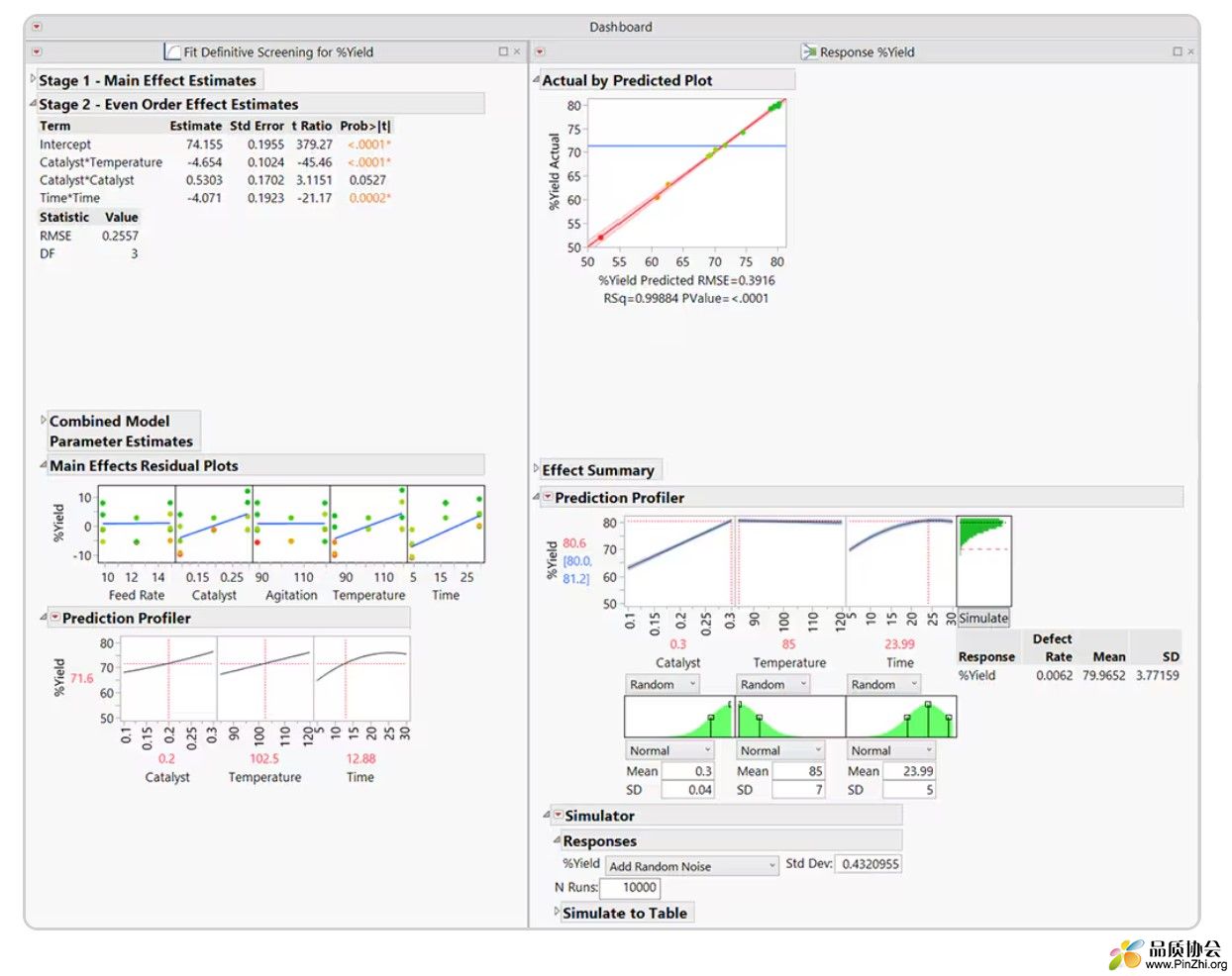
Task: Open the Fit Definitive Screening panel's red triangle menu
Action: point(37,51)
